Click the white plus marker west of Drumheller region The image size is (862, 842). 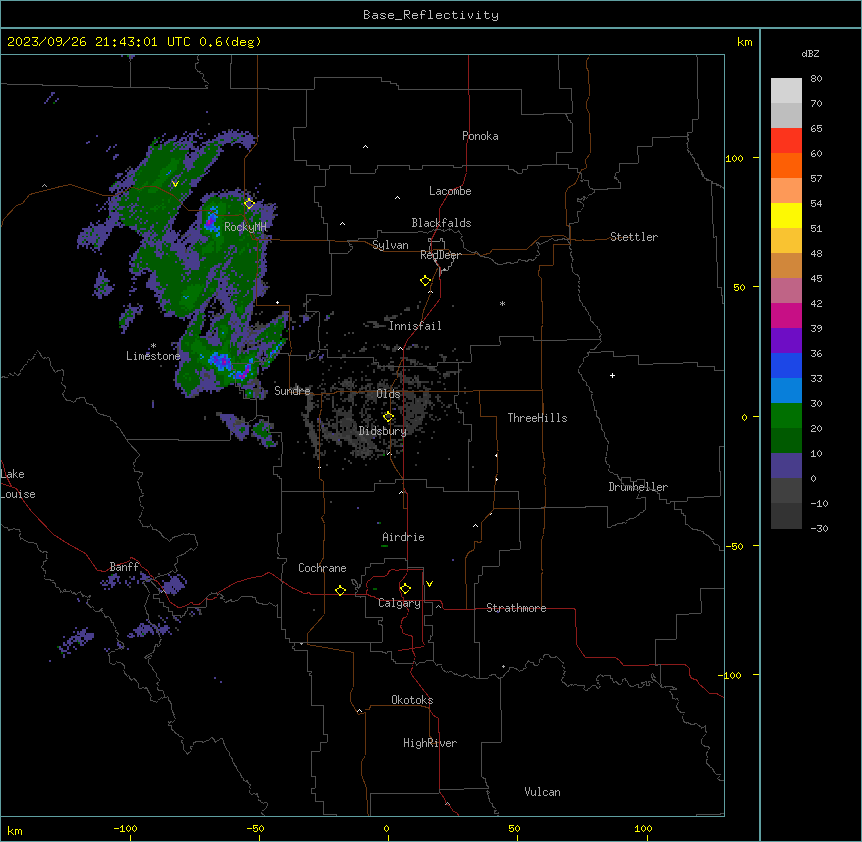(612, 375)
